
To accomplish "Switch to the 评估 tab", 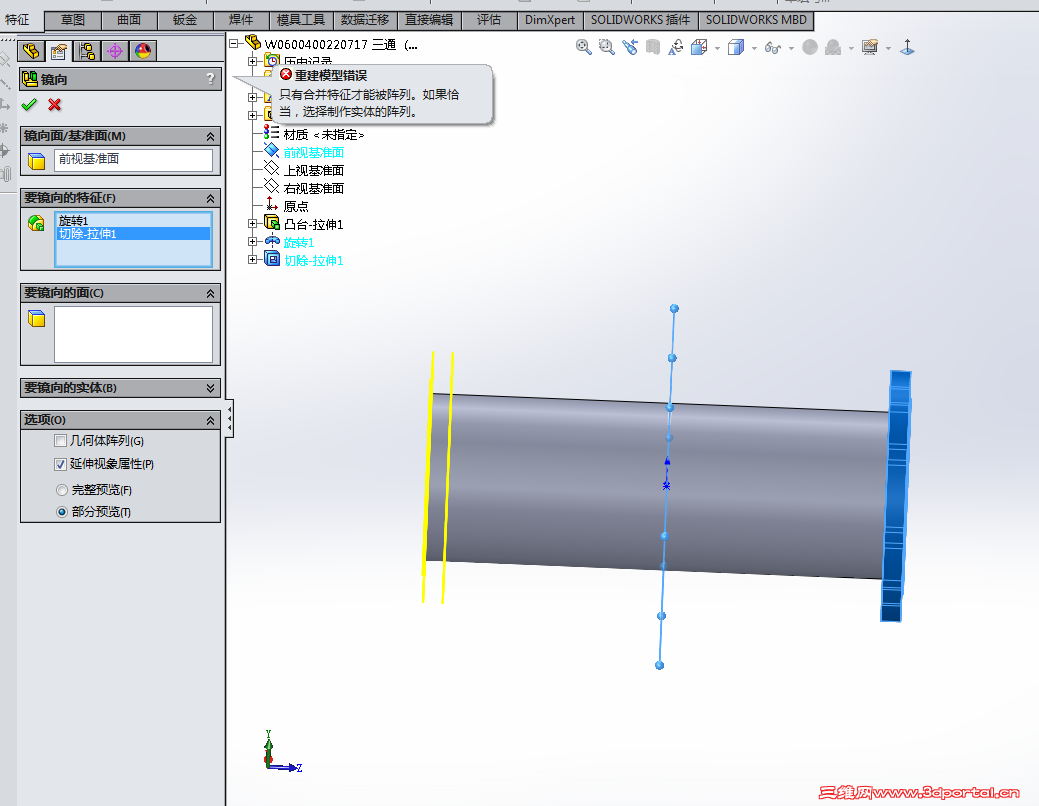I will coord(489,20).
